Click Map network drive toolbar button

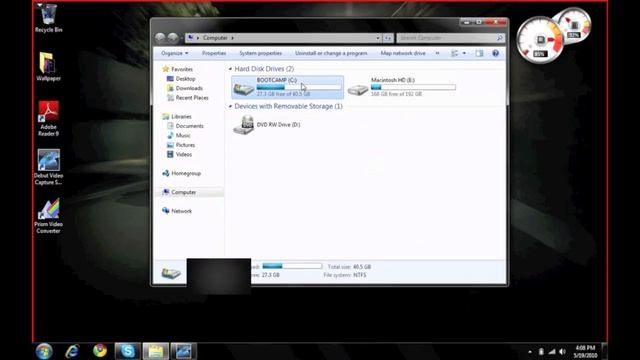403,53
